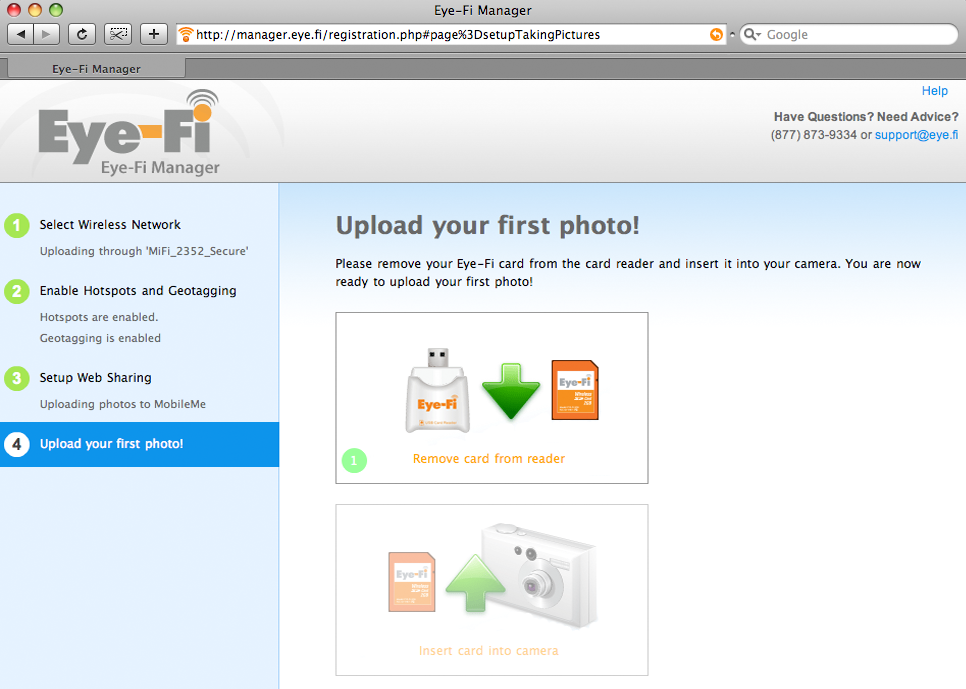Go to Select Wireless Network step
The height and width of the screenshot is (689, 966).
pos(110,224)
